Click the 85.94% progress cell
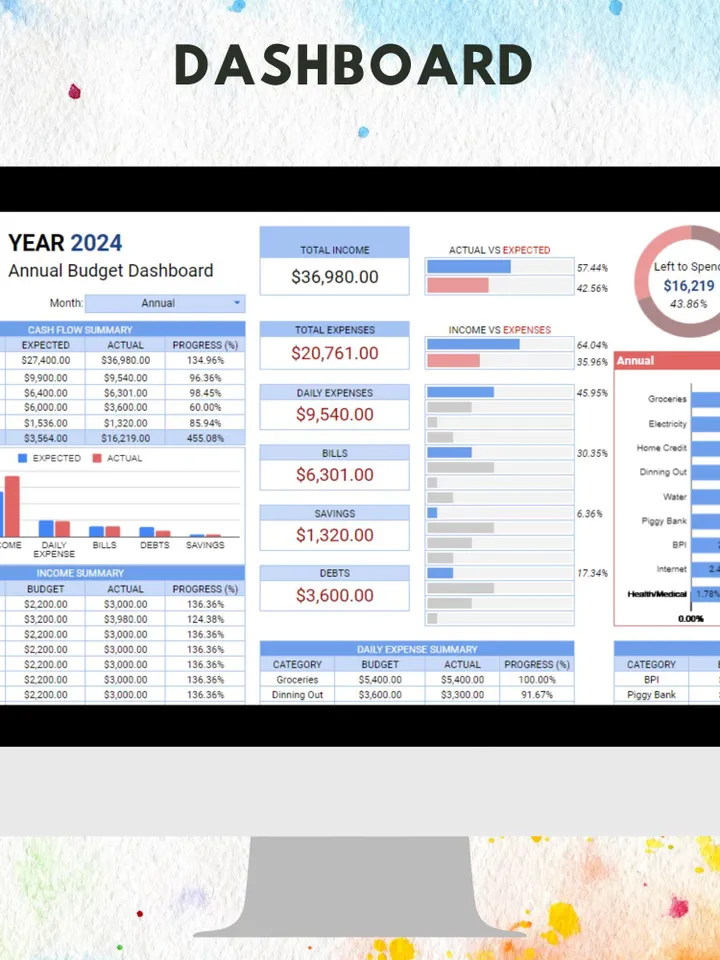The image size is (720, 960). click(x=205, y=423)
